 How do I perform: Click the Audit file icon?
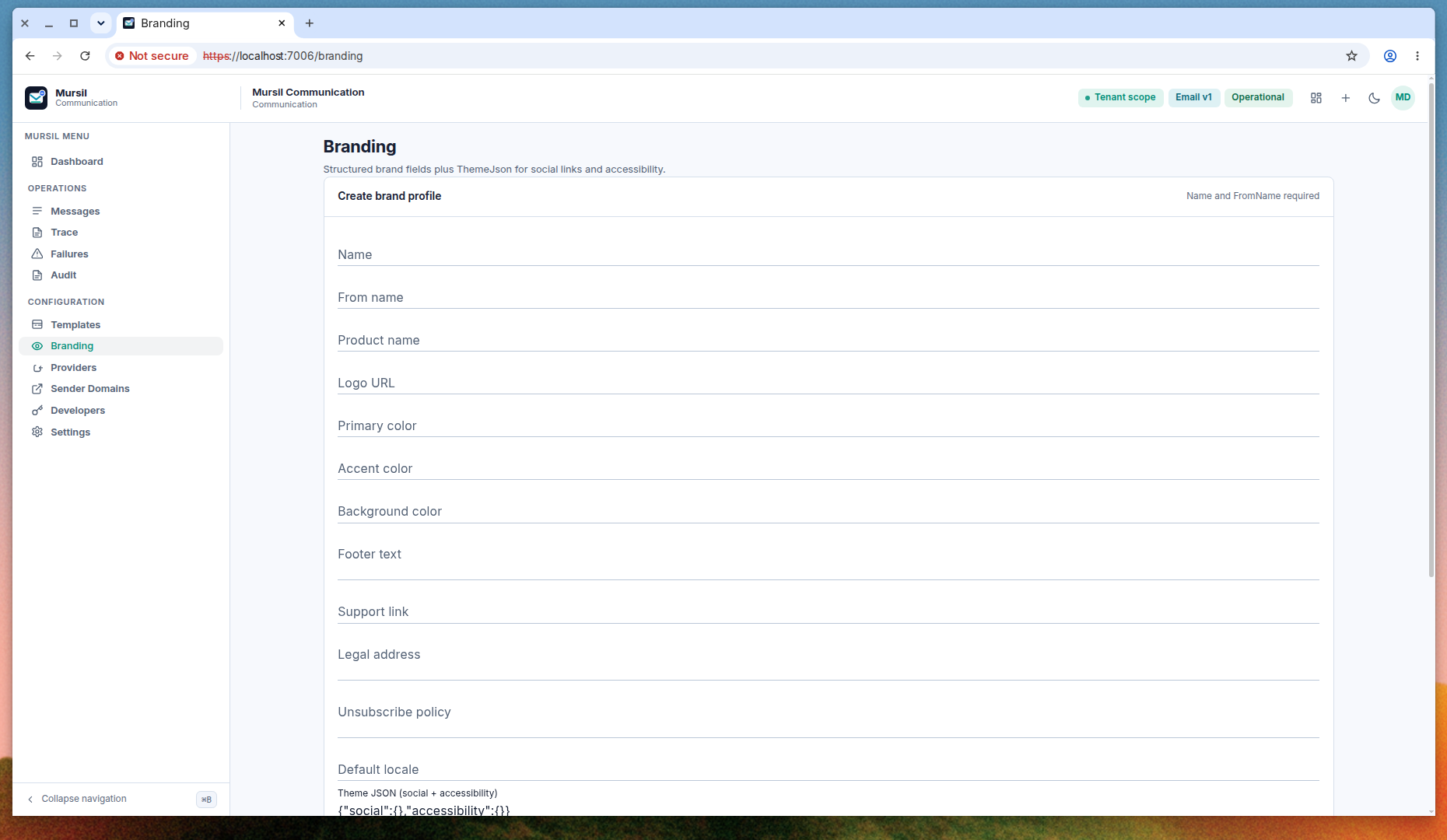tap(37, 275)
